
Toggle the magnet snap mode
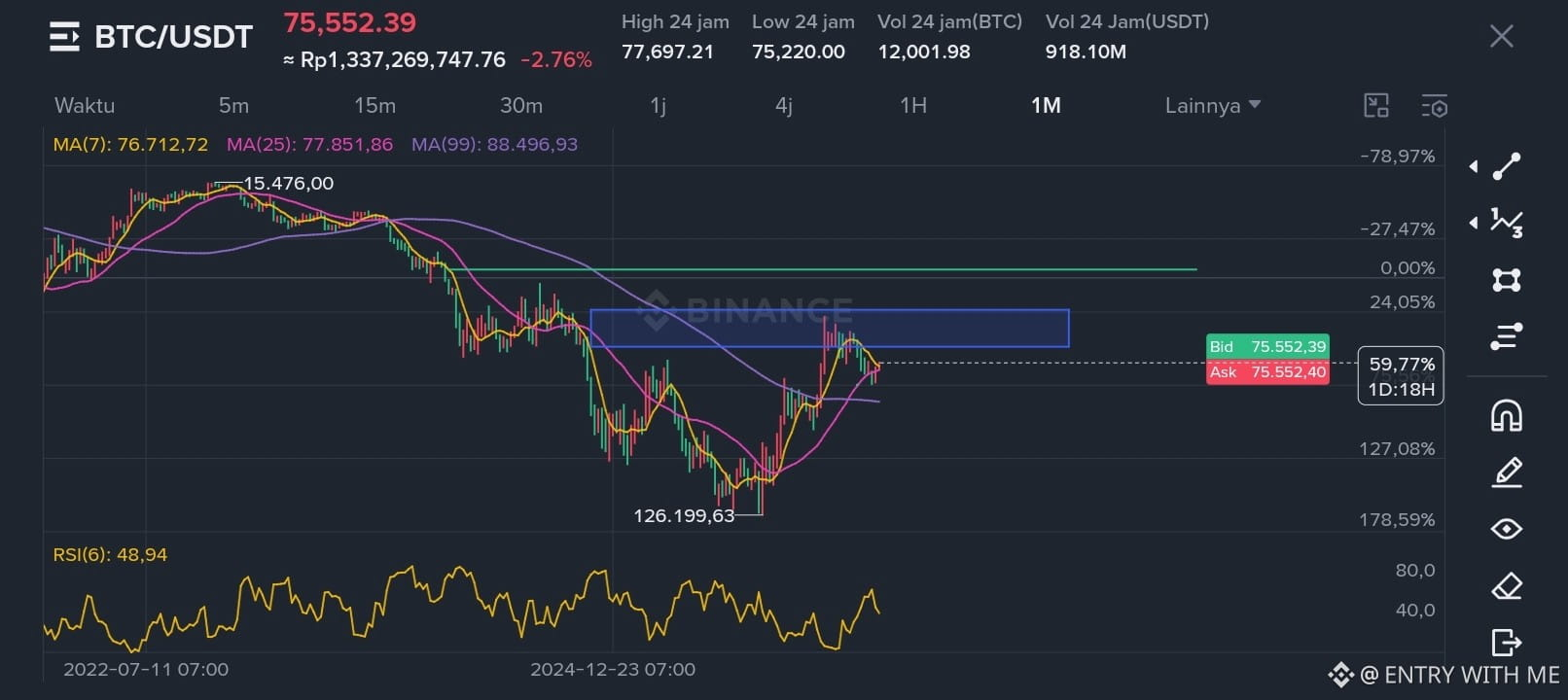coord(1506,415)
